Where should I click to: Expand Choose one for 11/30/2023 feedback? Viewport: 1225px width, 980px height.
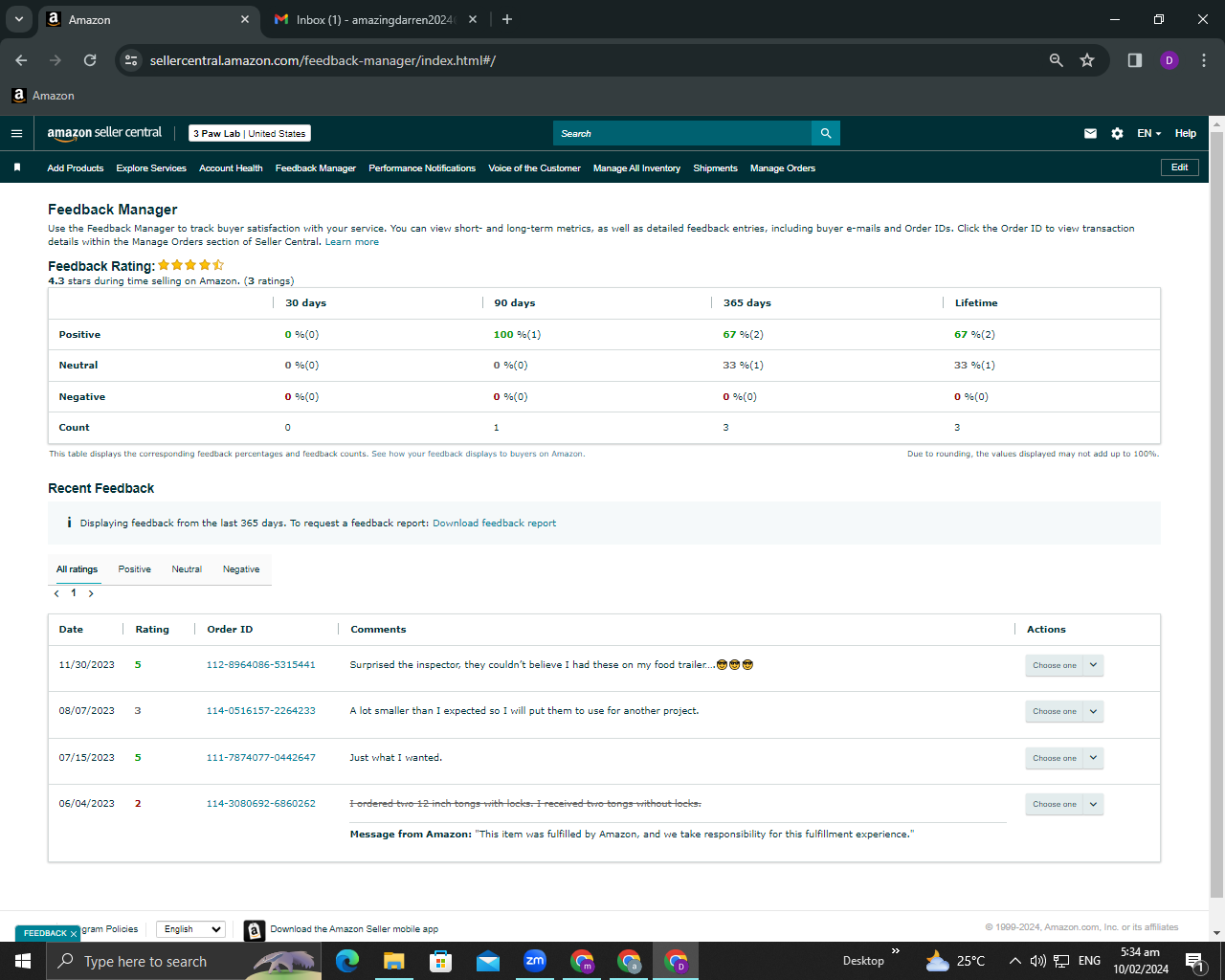click(1064, 665)
